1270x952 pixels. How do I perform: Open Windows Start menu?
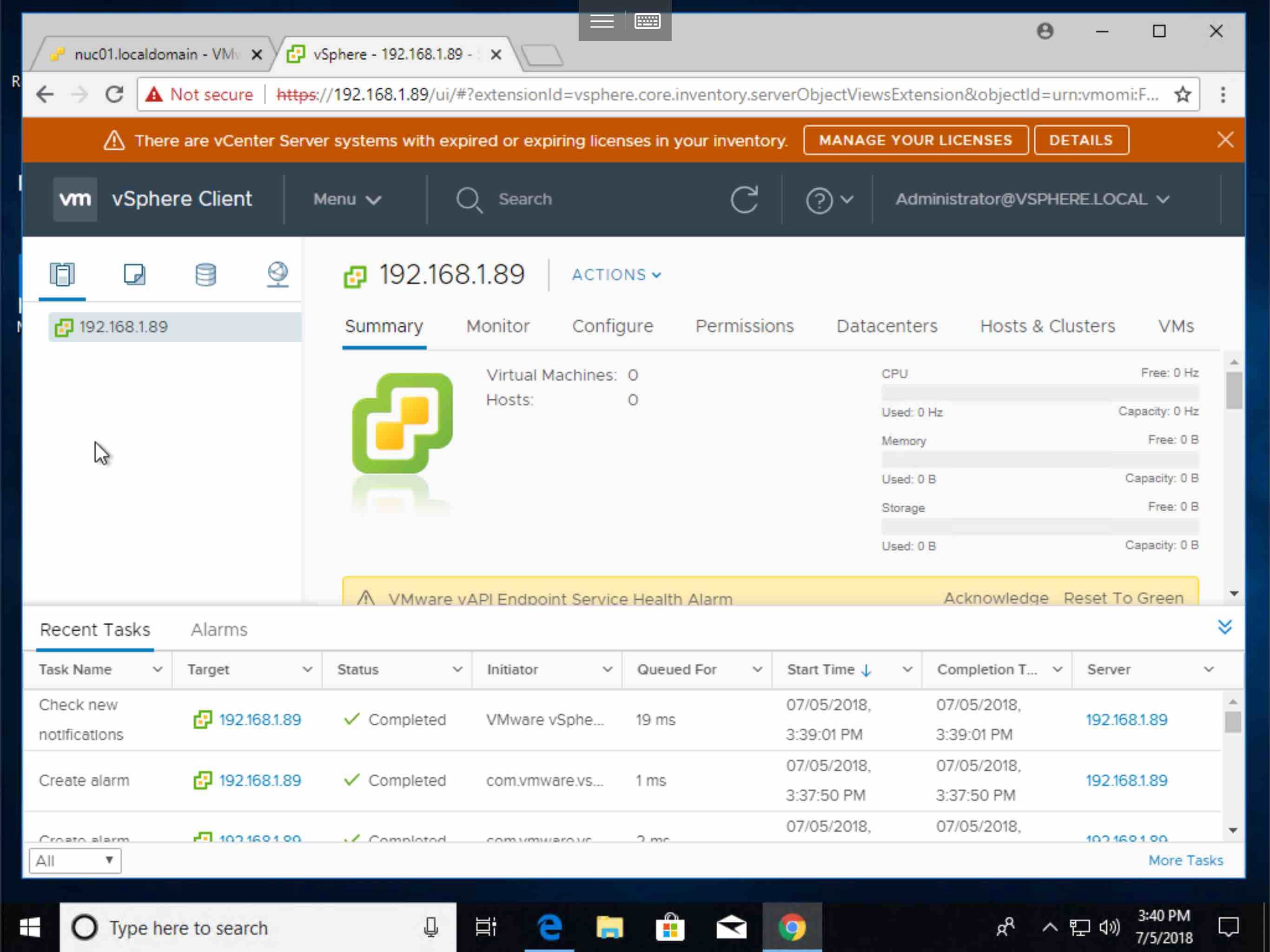[29, 927]
